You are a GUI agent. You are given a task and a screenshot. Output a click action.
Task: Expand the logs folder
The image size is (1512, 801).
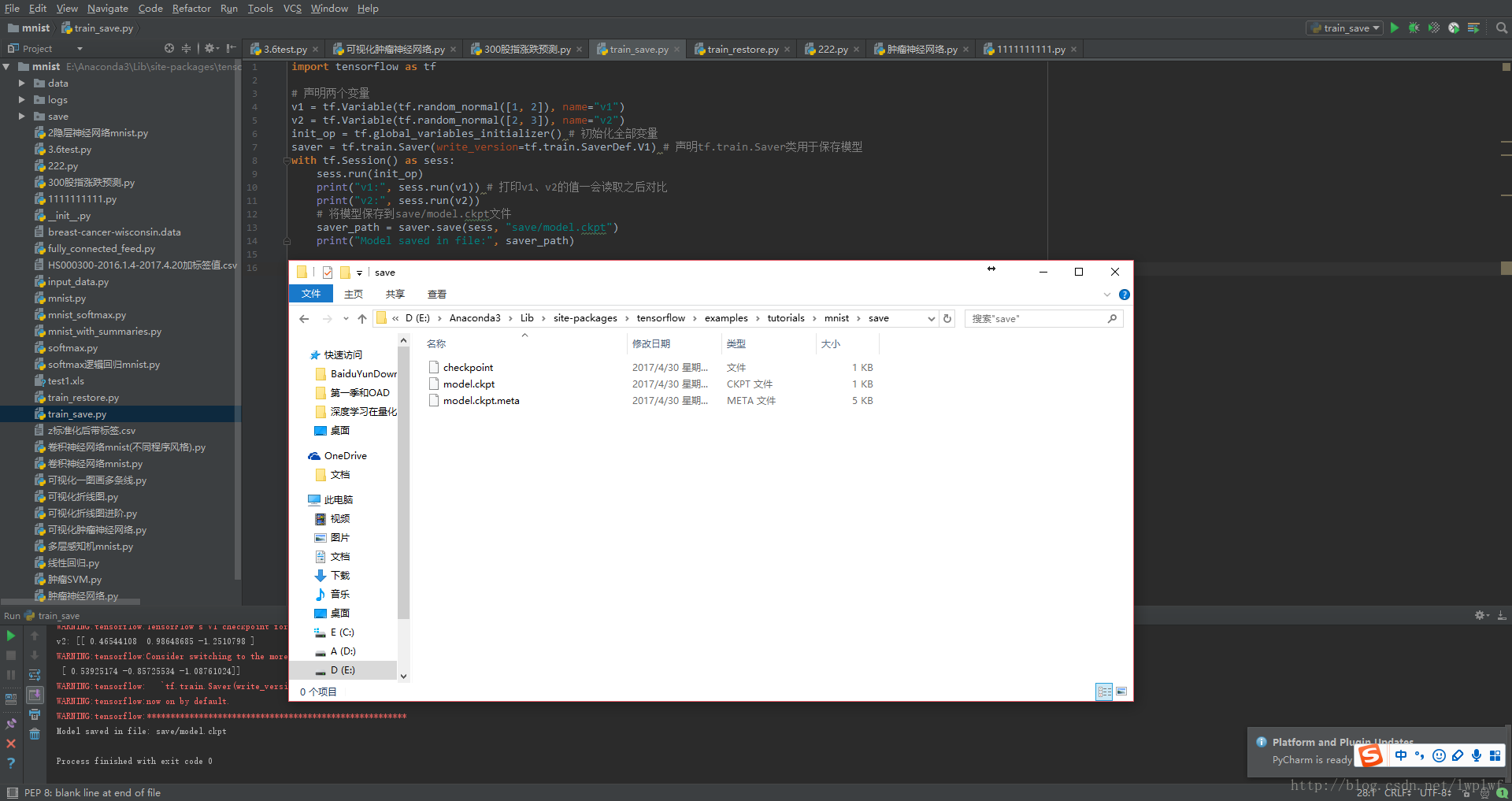click(x=22, y=99)
